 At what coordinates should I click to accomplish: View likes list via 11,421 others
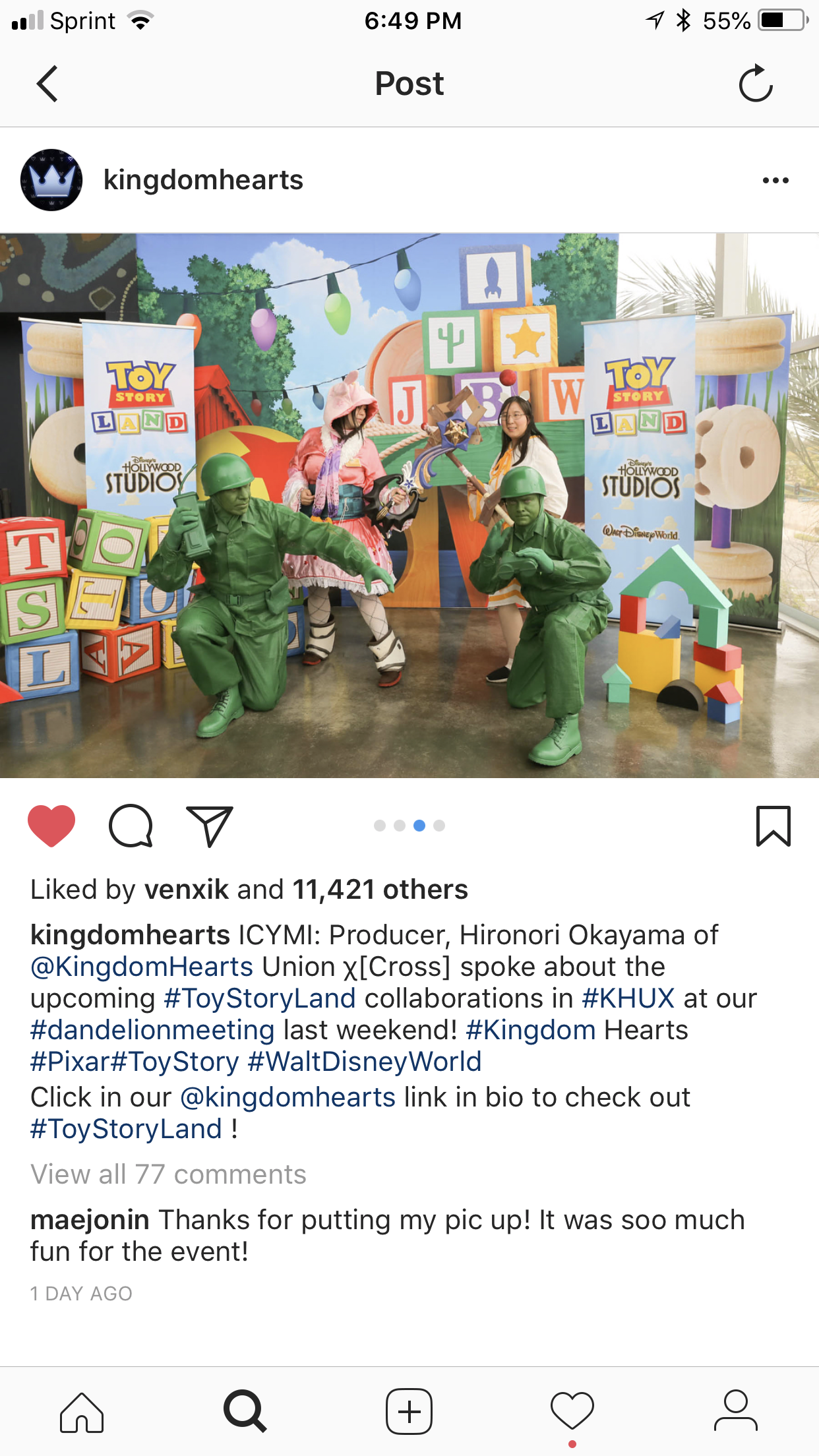point(380,890)
